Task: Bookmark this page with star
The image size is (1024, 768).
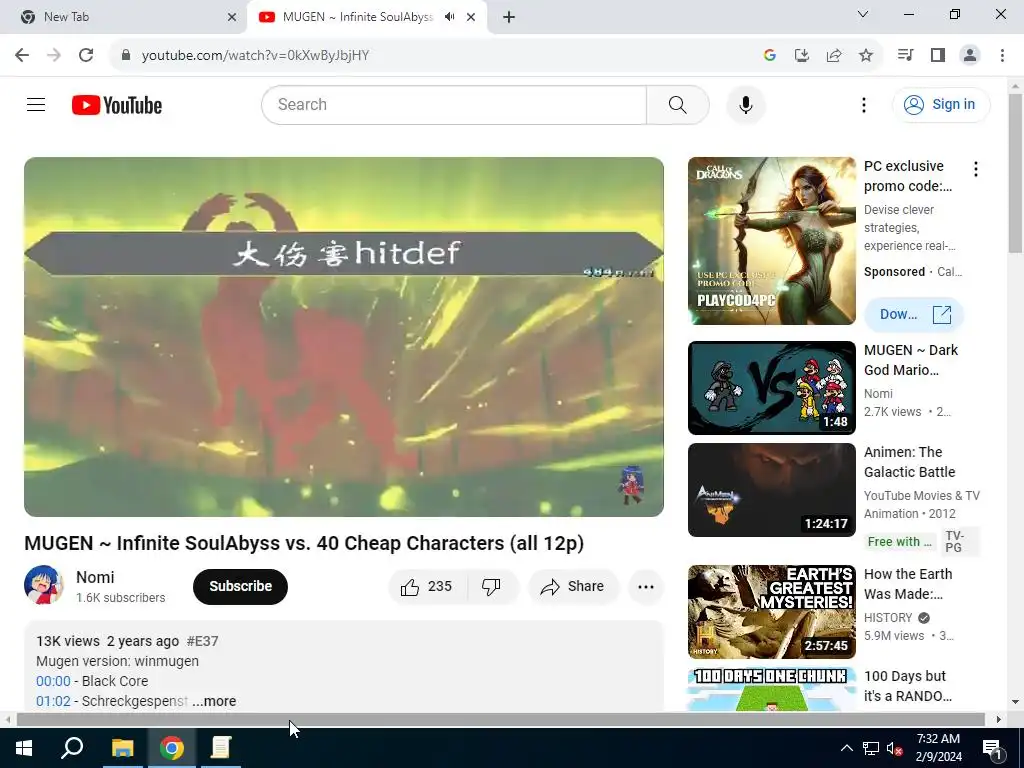Action: point(865,56)
